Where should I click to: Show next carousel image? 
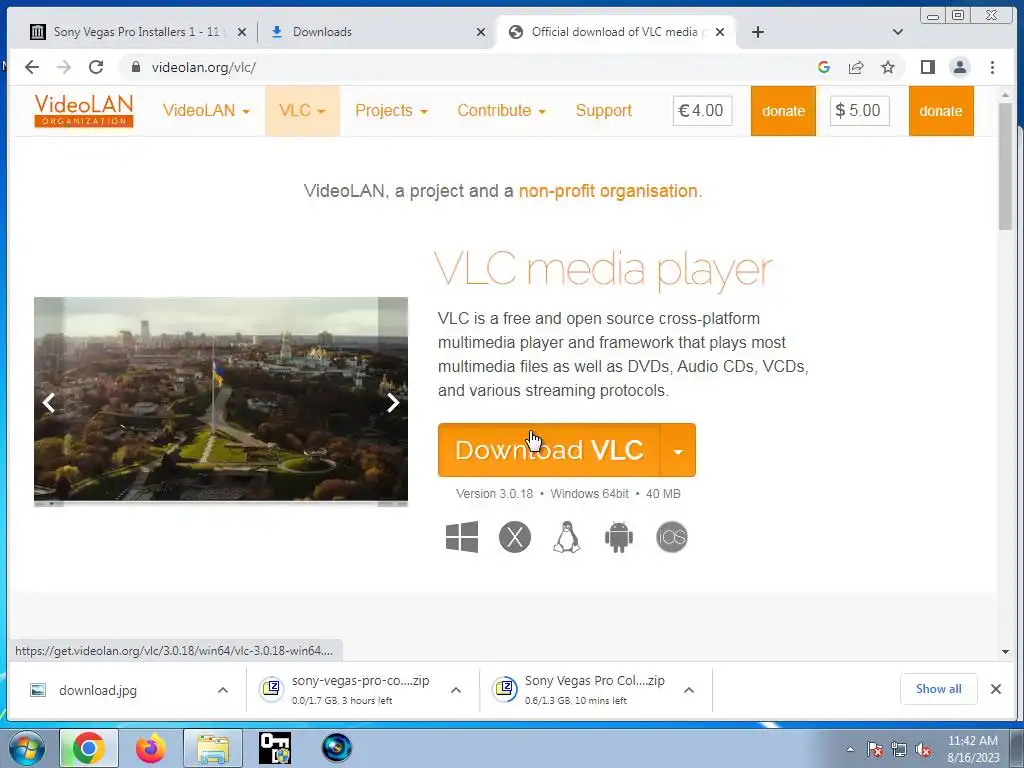pos(392,402)
